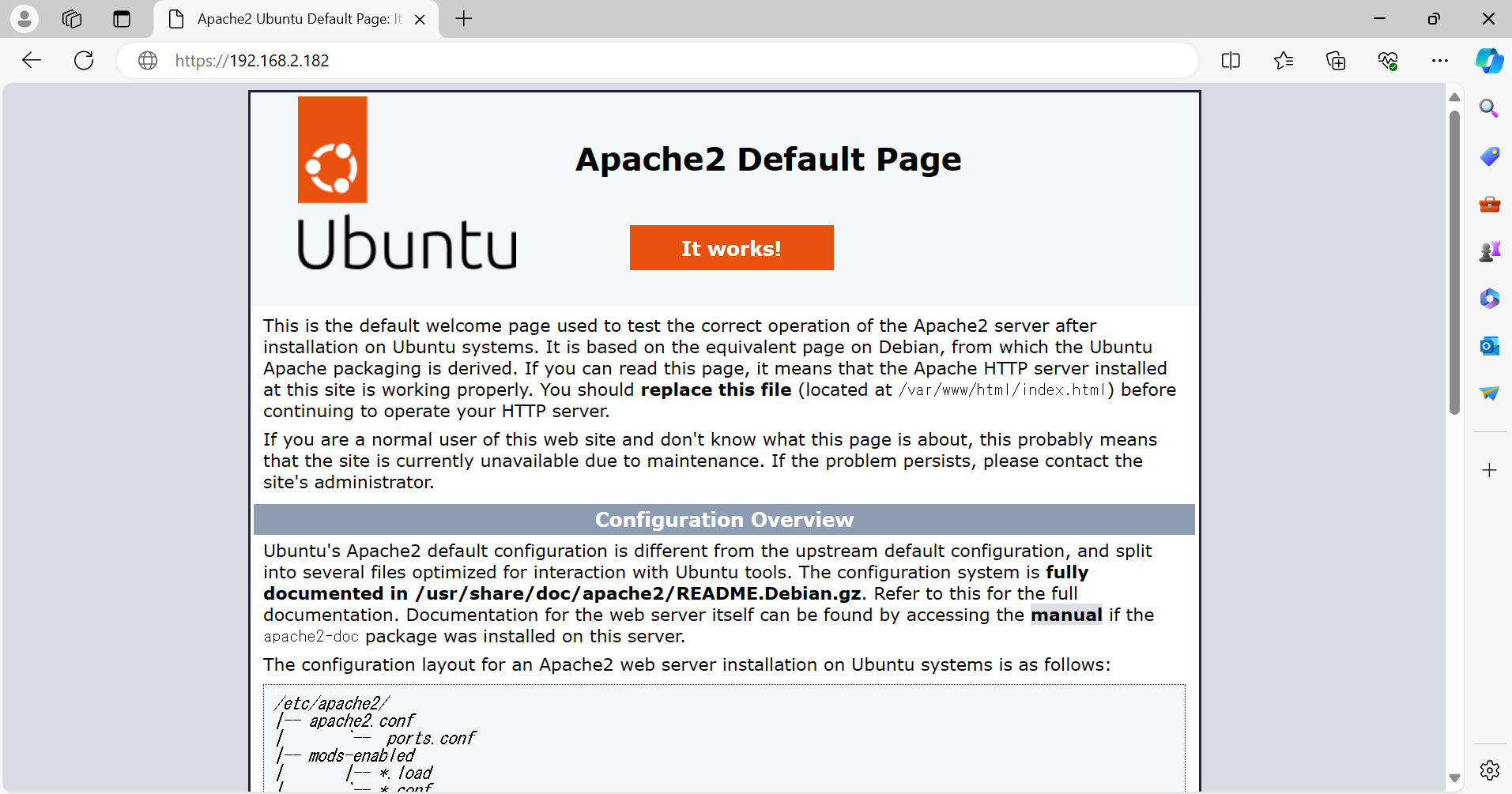Screen dimensions: 1512x794
Task: Open the Favorites list
Action: pyautogui.click(x=1282, y=60)
